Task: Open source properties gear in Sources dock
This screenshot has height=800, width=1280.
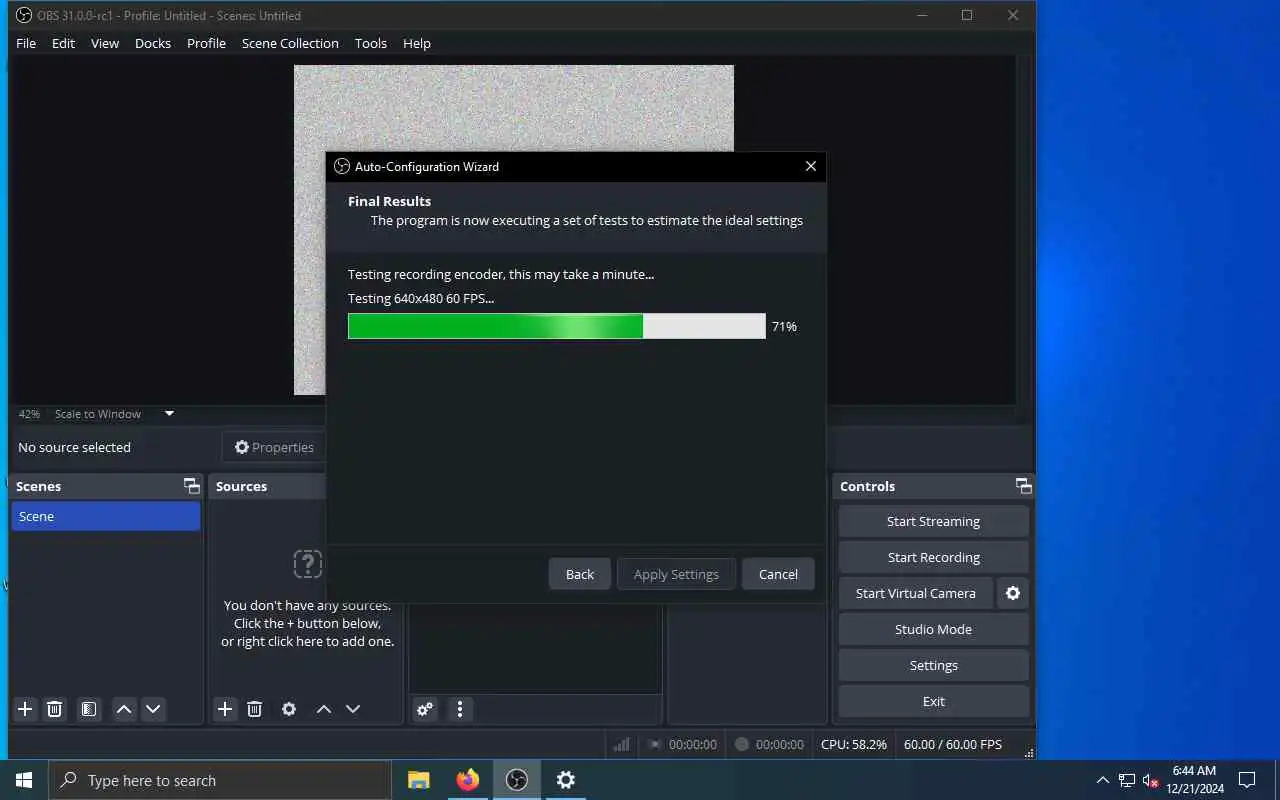Action: click(289, 709)
